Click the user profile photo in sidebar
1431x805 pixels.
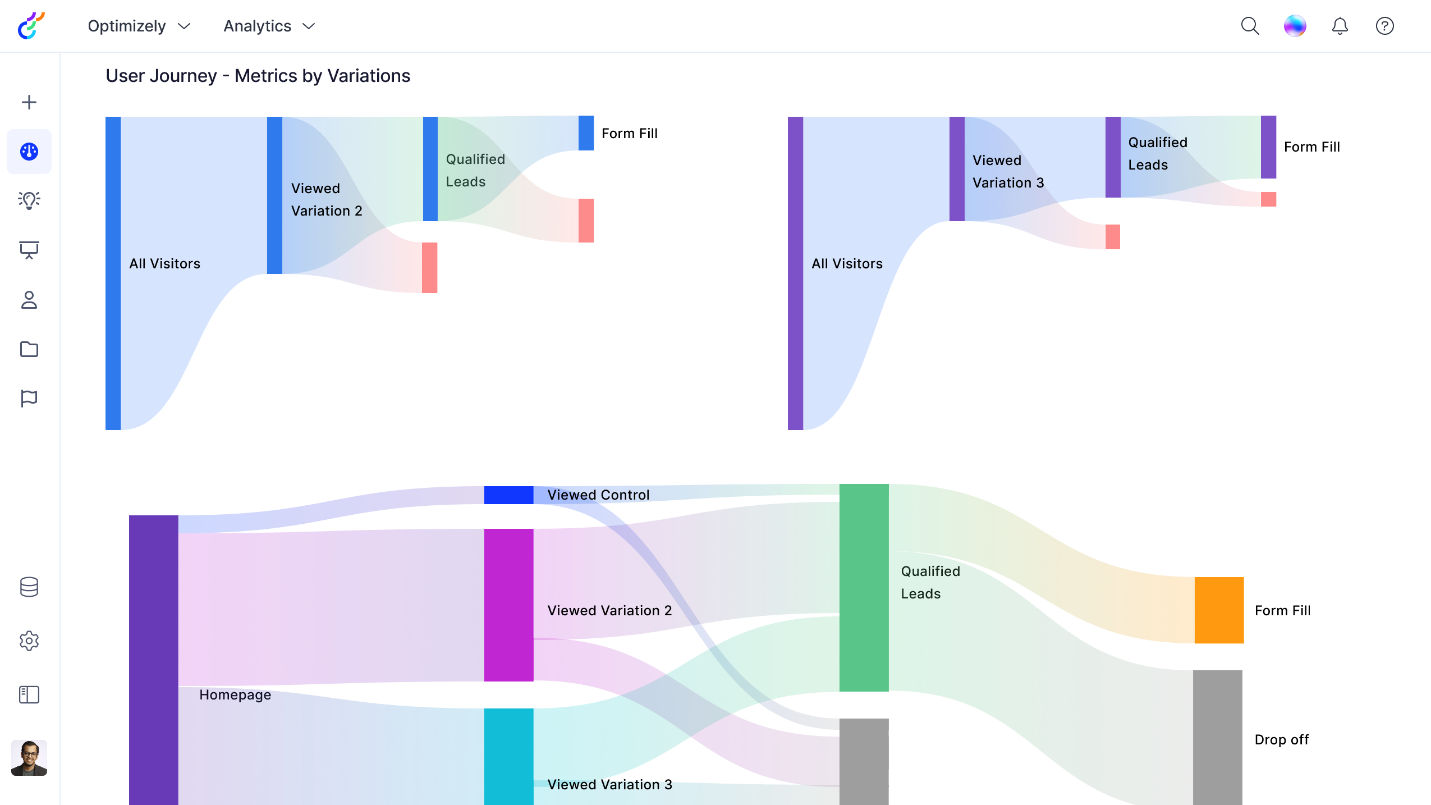[29, 758]
